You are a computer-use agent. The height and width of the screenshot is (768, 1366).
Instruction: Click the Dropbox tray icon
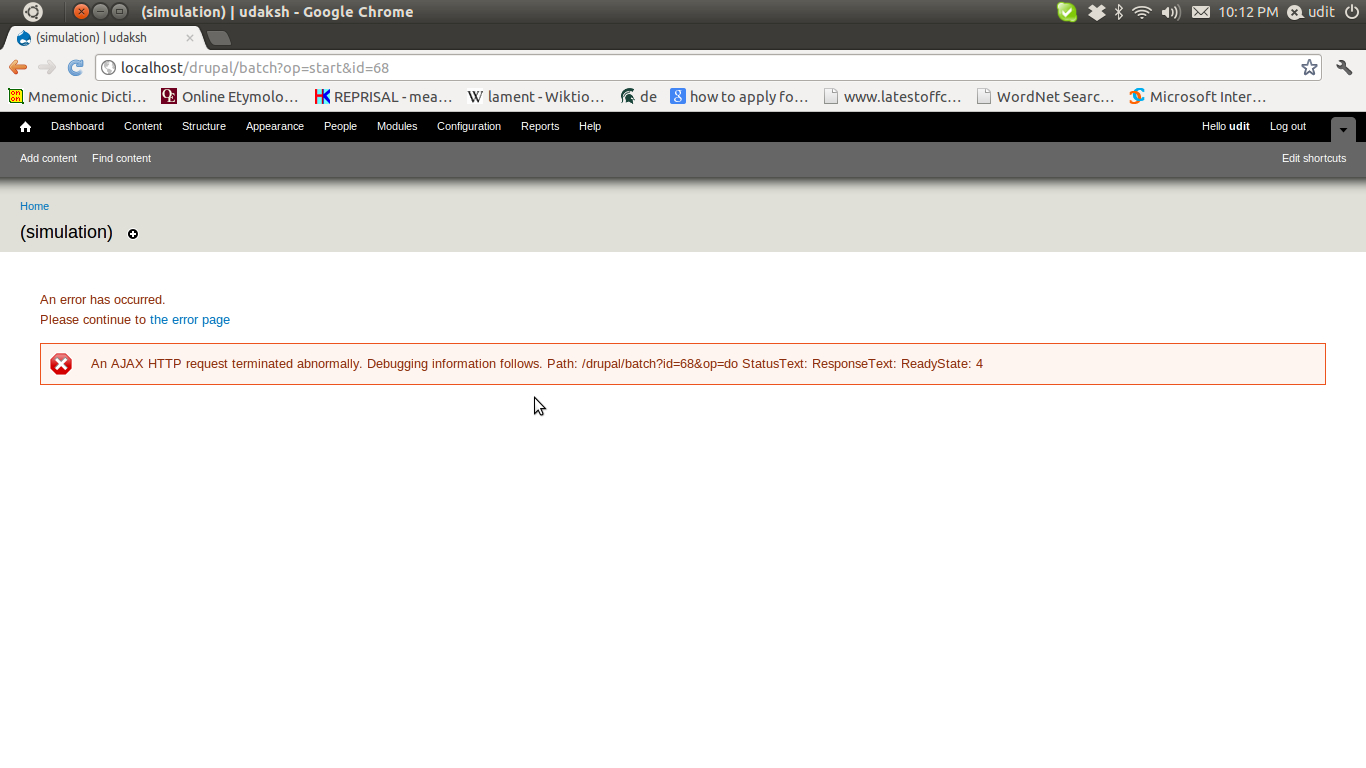(1096, 12)
